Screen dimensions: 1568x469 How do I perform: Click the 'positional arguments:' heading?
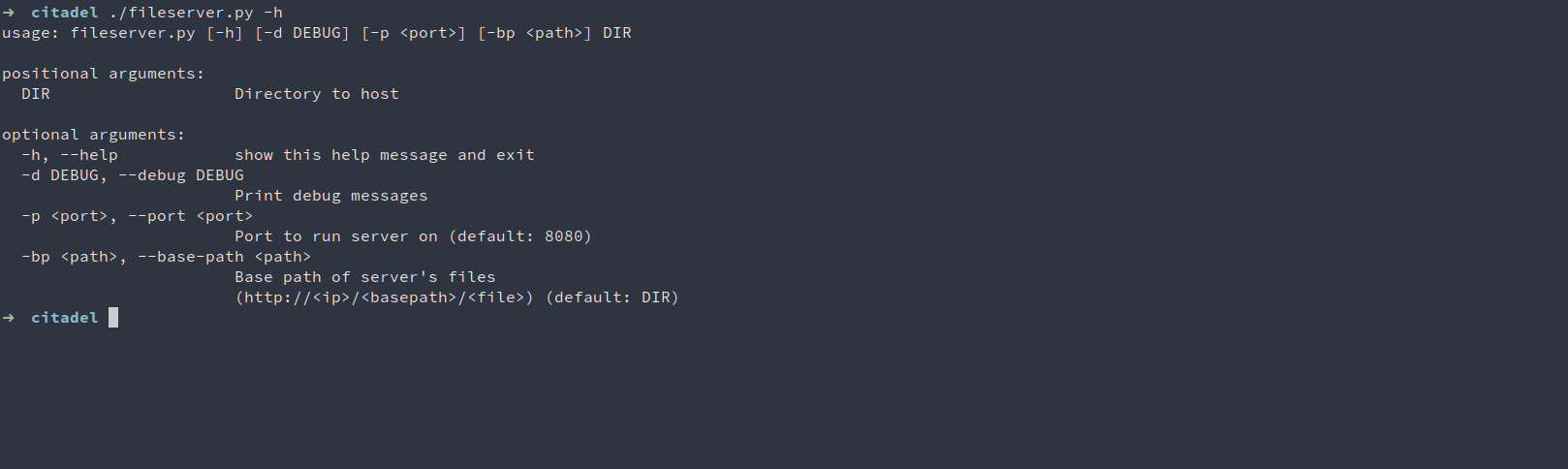[104, 74]
